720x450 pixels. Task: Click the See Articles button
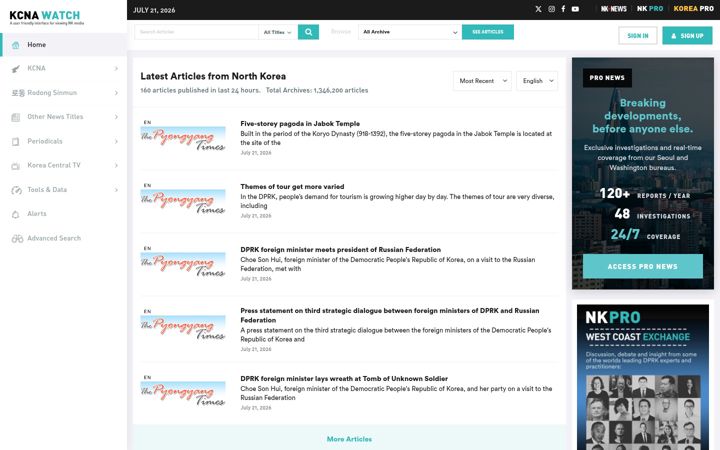488,32
